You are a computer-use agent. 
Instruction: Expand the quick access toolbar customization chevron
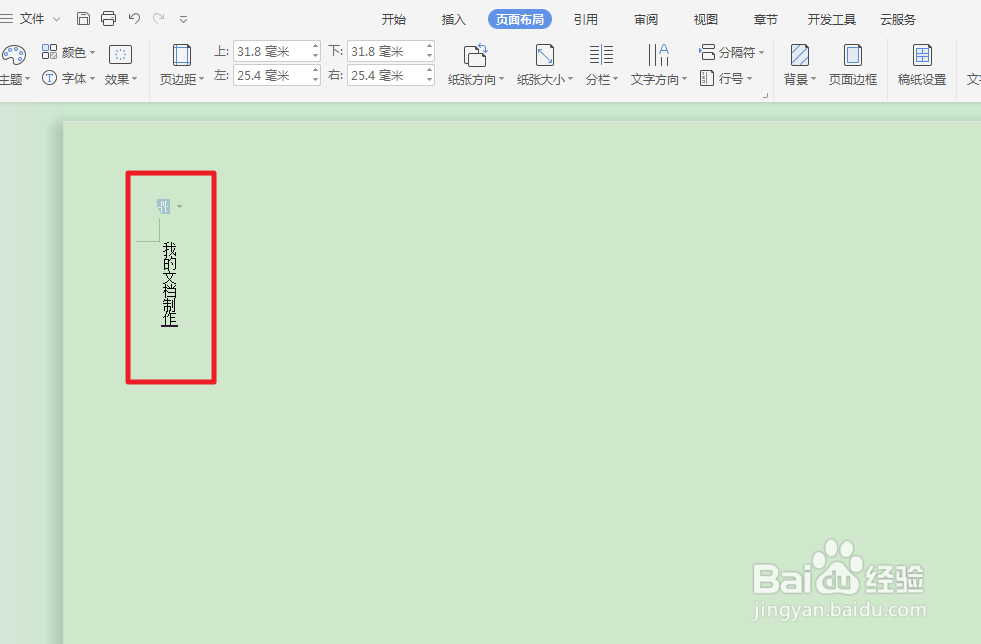click(183, 17)
